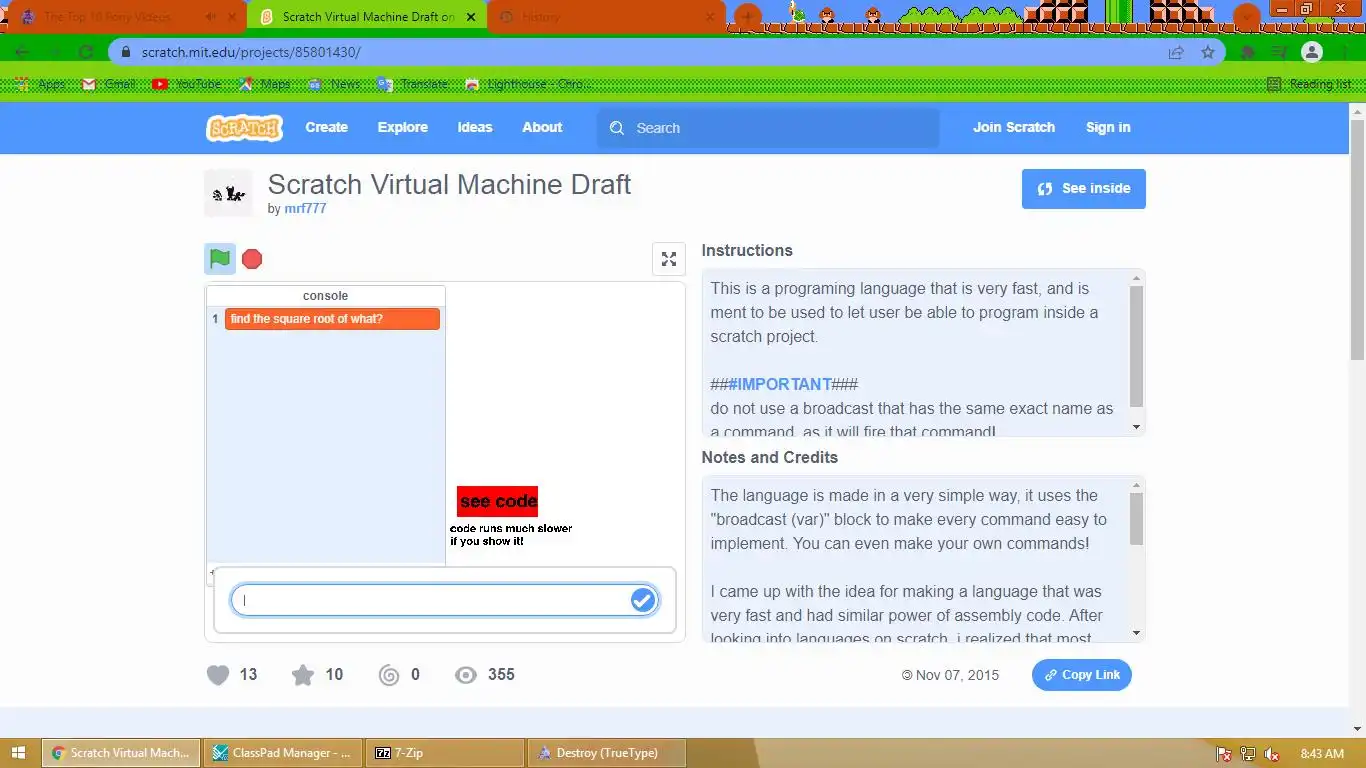Click the Action Center flag icon in the tray
This screenshot has height=768, width=1366.
click(1224, 754)
